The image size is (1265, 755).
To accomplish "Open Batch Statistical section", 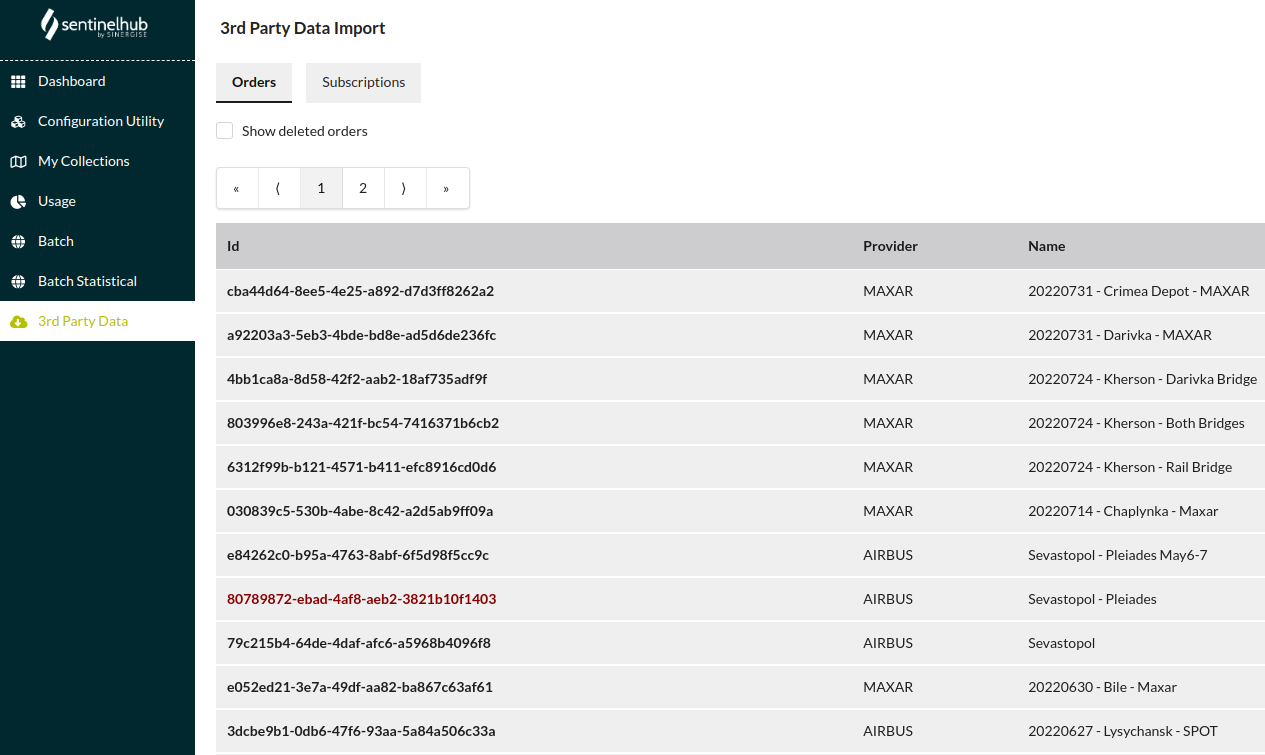I will point(97,281).
